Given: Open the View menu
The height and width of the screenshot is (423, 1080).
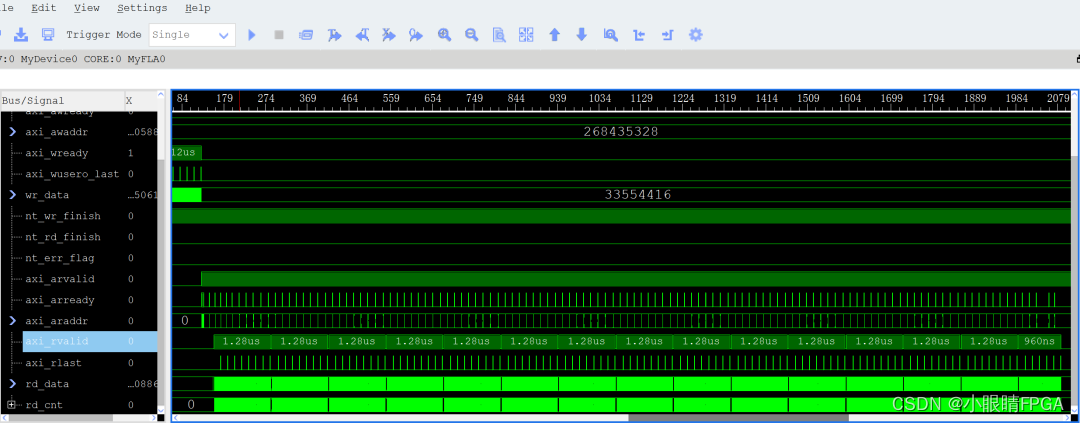Looking at the screenshot, I should (87, 8).
